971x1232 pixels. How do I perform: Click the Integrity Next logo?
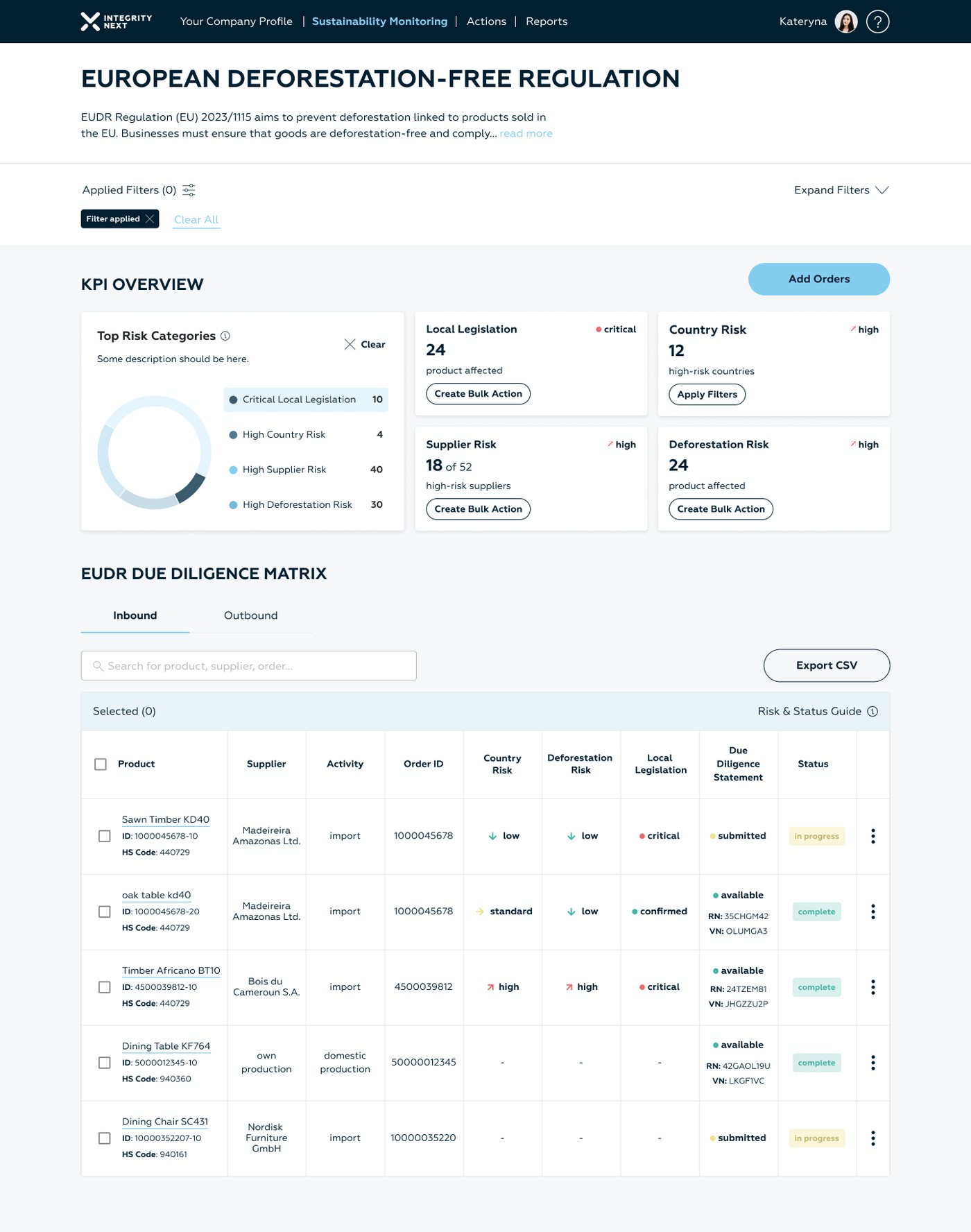pyautogui.click(x=116, y=22)
